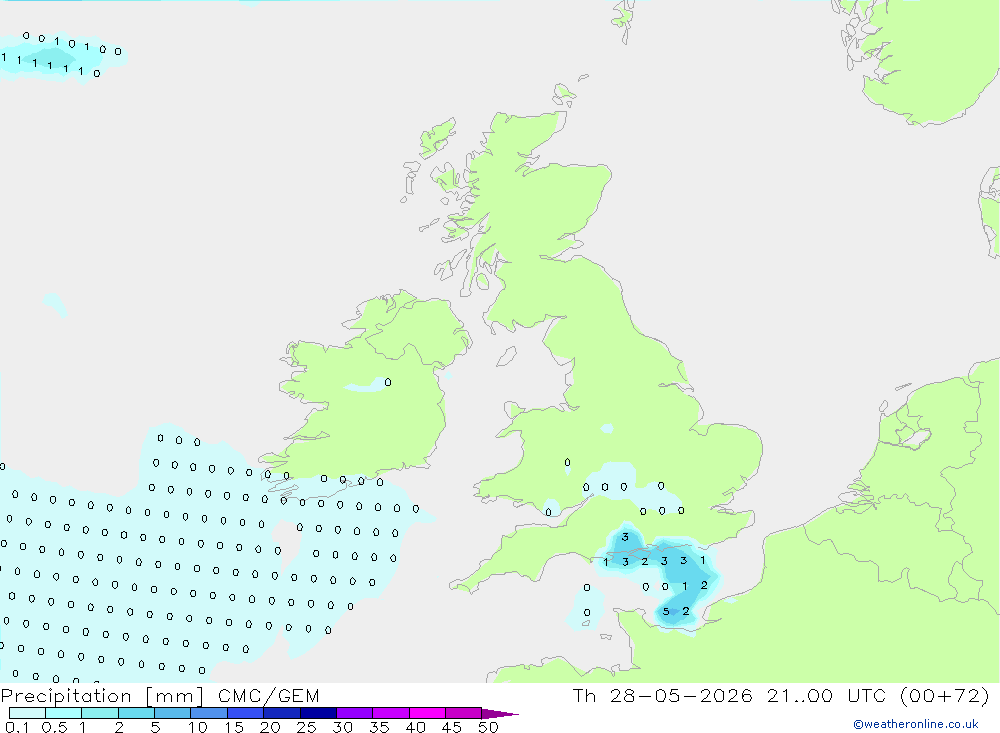Image resolution: width=1000 pixels, height=733 pixels.
Task: Select the 45–50 mm legend color swatch
Action: [x=463, y=713]
